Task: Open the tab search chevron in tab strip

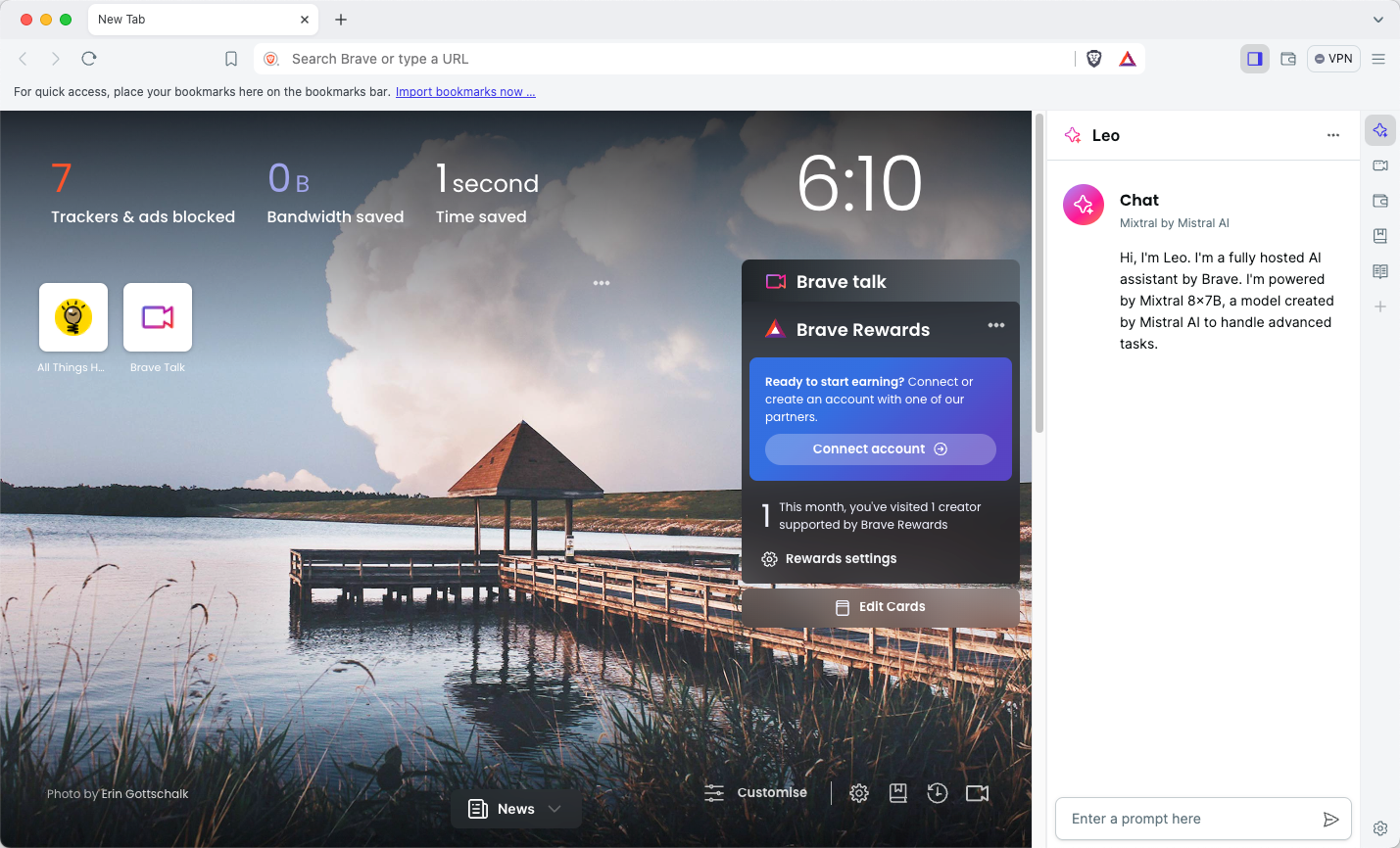Action: 1378,20
